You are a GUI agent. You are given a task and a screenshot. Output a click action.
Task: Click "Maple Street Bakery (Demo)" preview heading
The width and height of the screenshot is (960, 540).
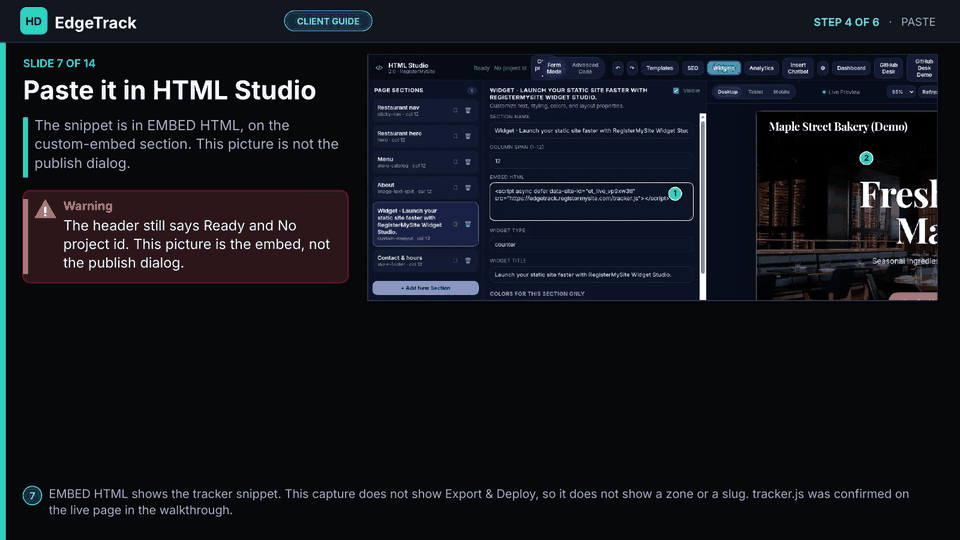tap(838, 127)
